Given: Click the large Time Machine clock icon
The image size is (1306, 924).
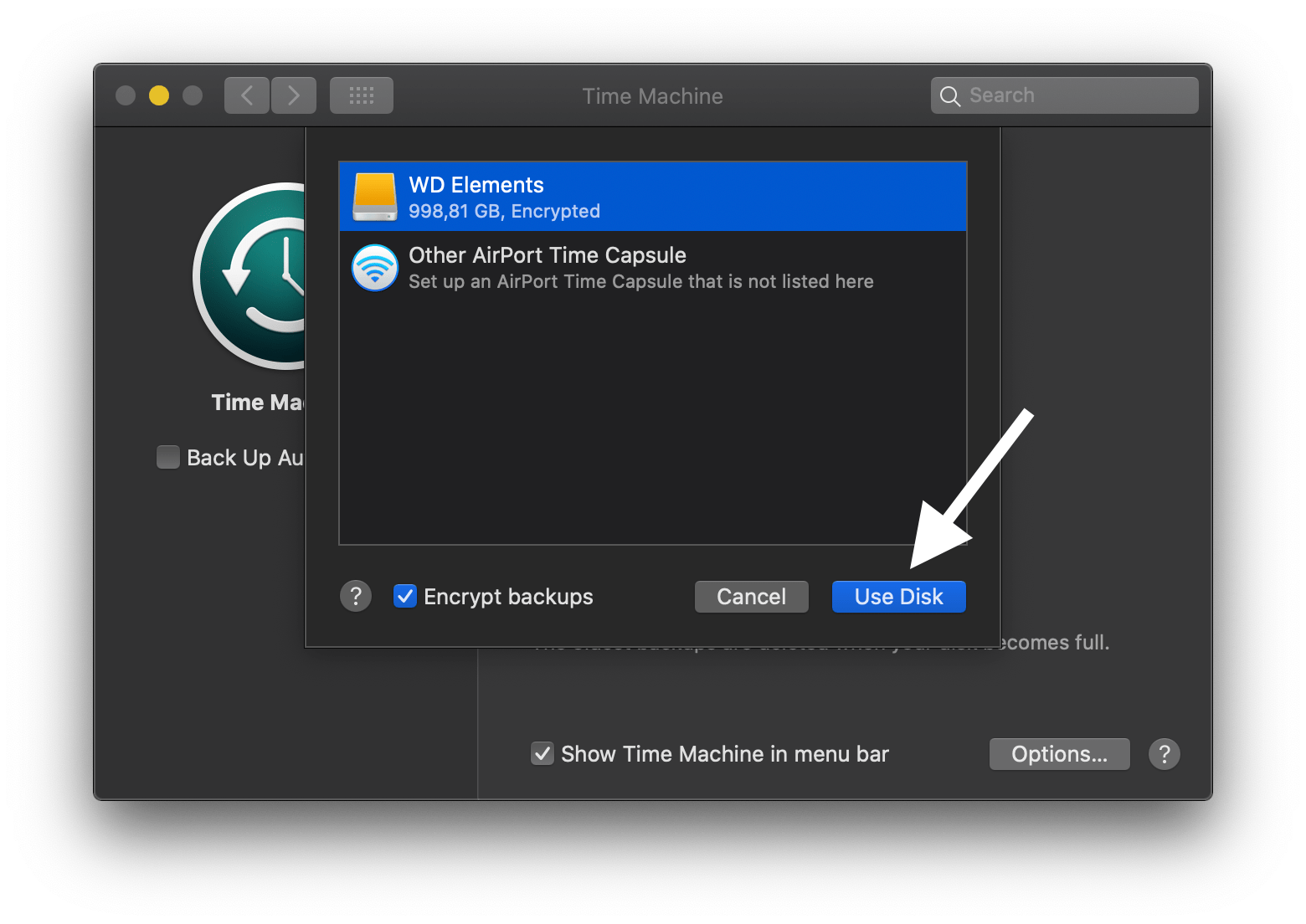Looking at the screenshot, I should click(x=249, y=276).
